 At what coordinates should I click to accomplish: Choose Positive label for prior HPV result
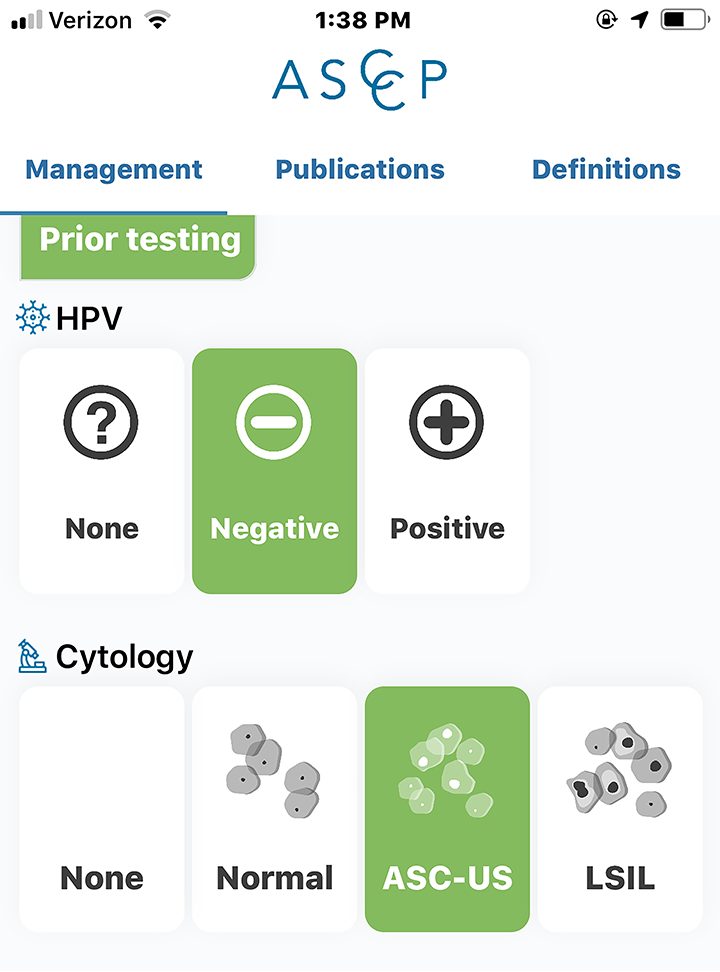coord(447,529)
